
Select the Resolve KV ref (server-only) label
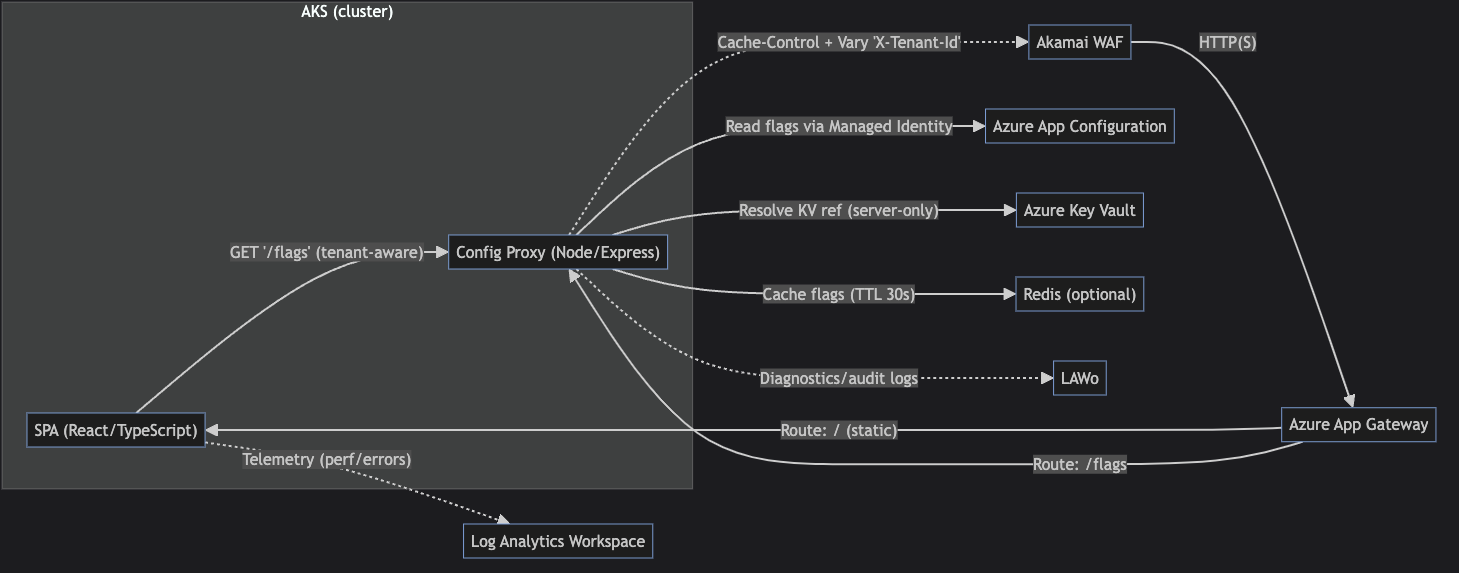pos(839,211)
